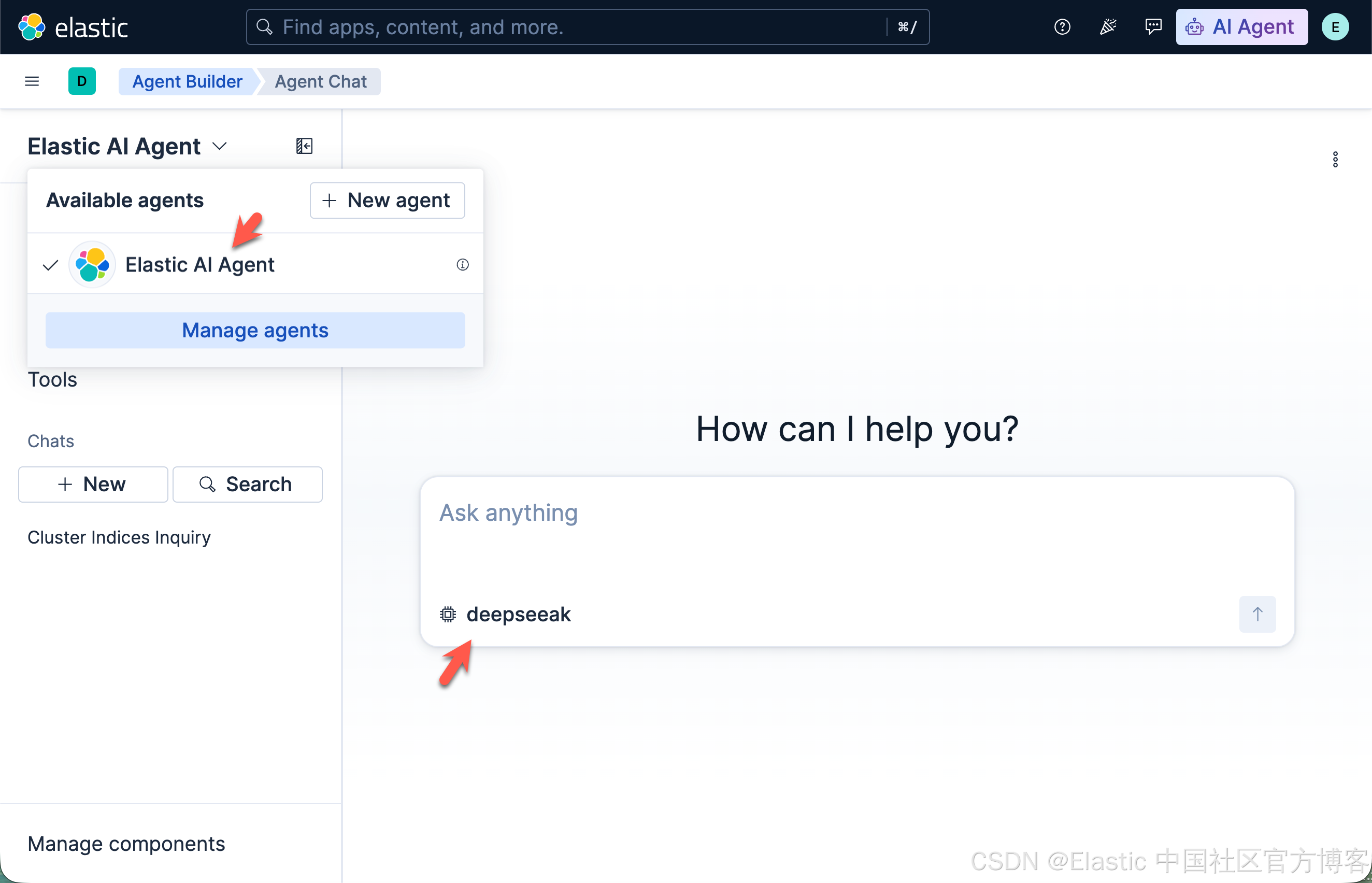This screenshot has height=883, width=1372.
Task: Open the feedback chat bubble icon
Action: [x=1153, y=27]
